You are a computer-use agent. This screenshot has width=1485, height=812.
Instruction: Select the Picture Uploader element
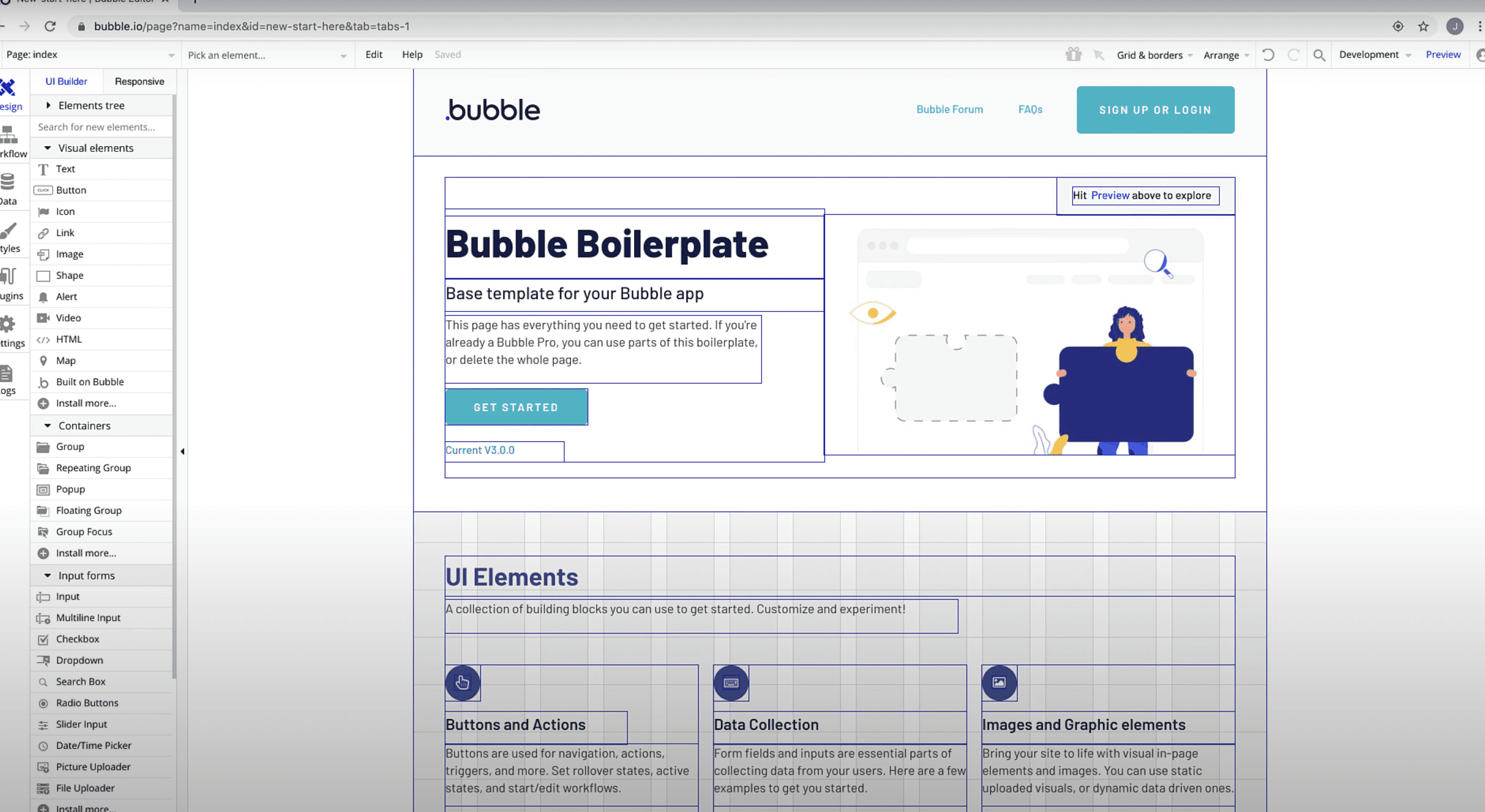click(x=102, y=767)
